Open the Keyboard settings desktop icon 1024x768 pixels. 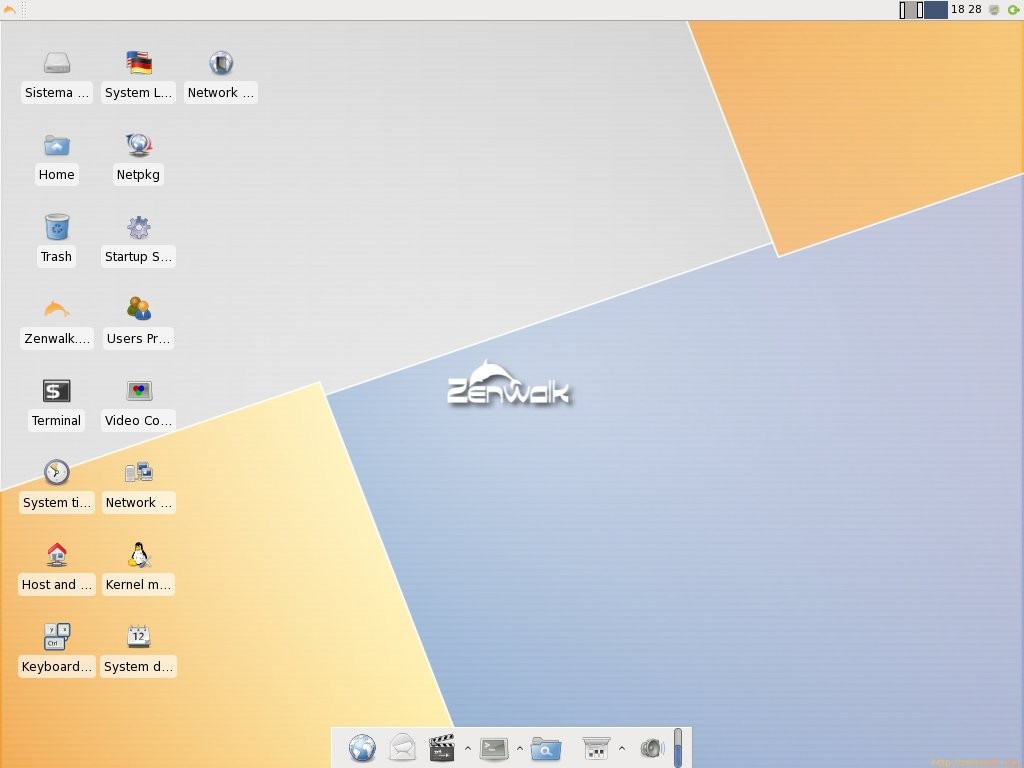point(56,637)
